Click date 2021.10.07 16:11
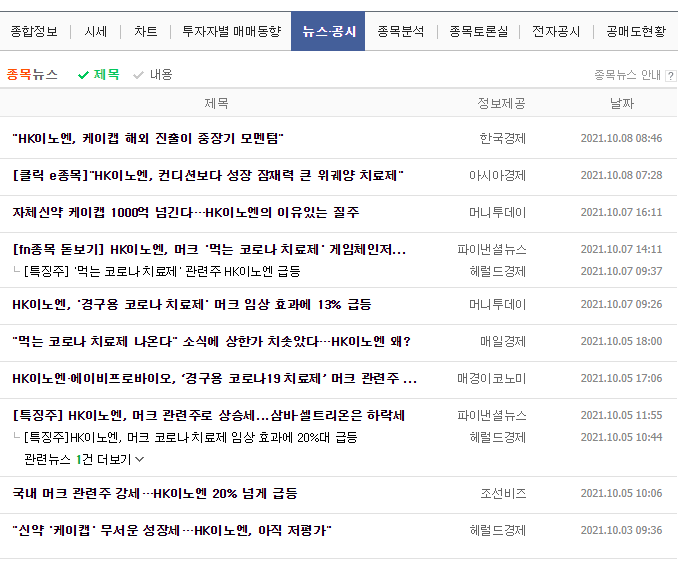Viewport: 686px width, 565px height. [x=621, y=212]
